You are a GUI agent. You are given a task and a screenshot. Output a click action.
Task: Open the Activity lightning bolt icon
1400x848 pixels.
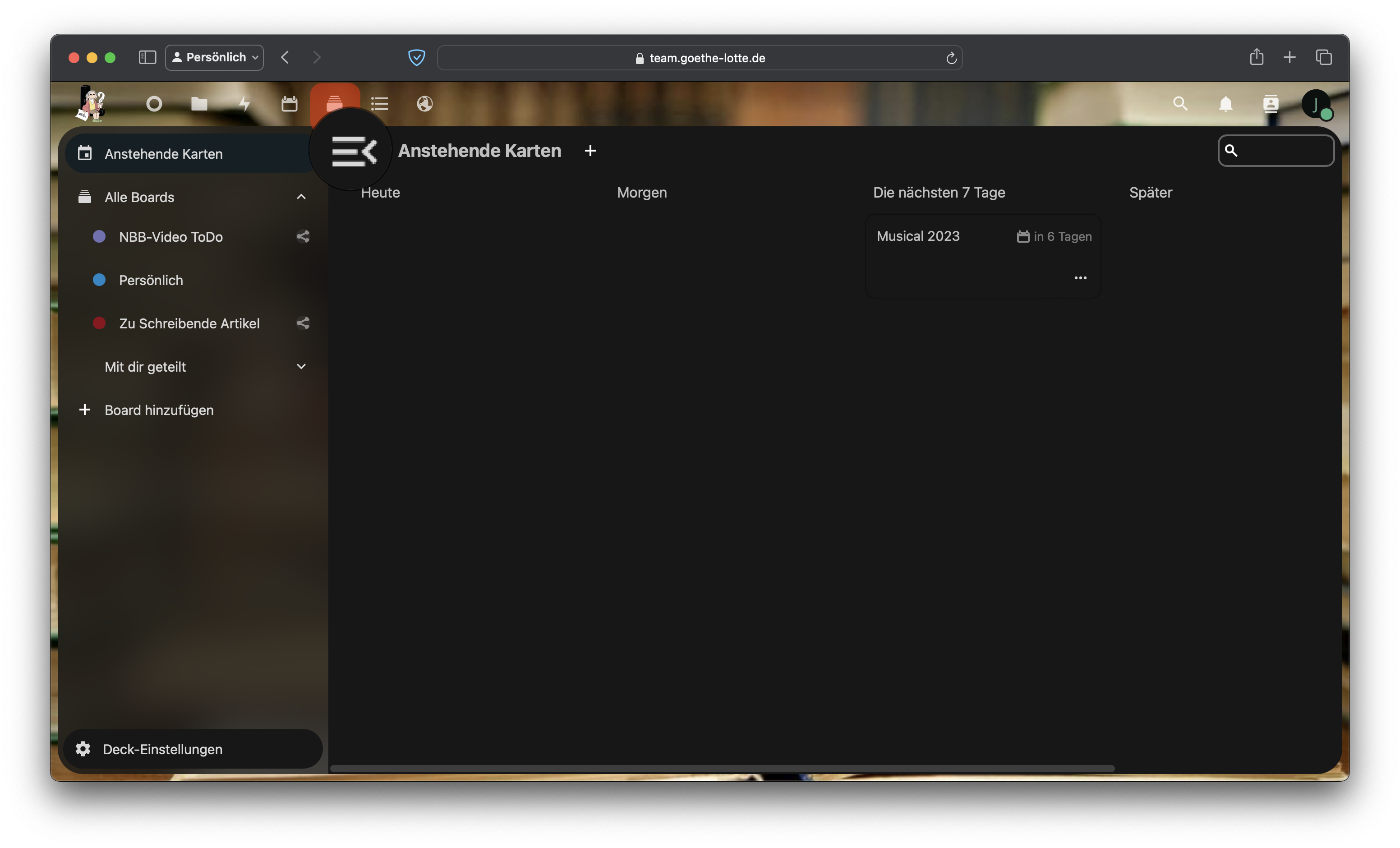[x=244, y=104]
